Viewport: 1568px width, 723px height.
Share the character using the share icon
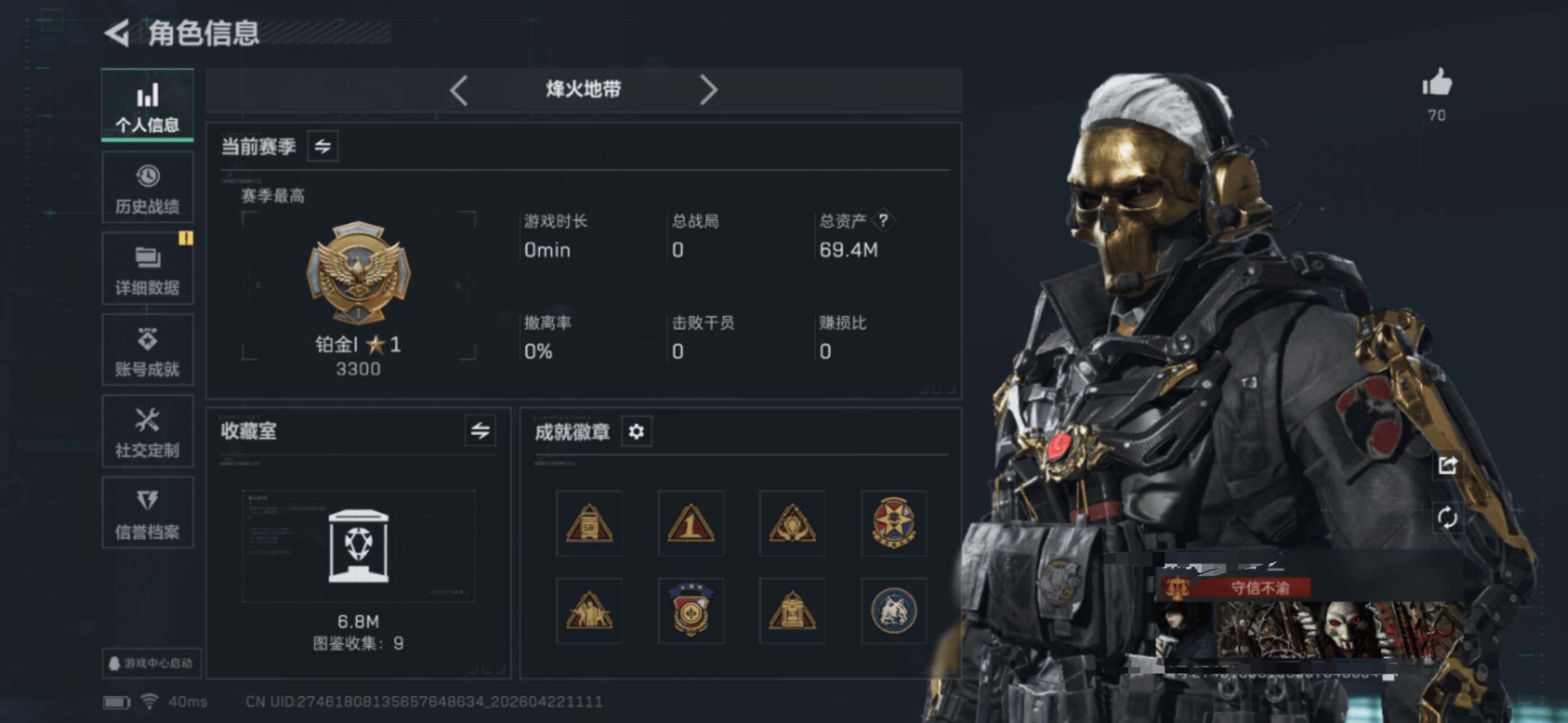click(x=1447, y=465)
